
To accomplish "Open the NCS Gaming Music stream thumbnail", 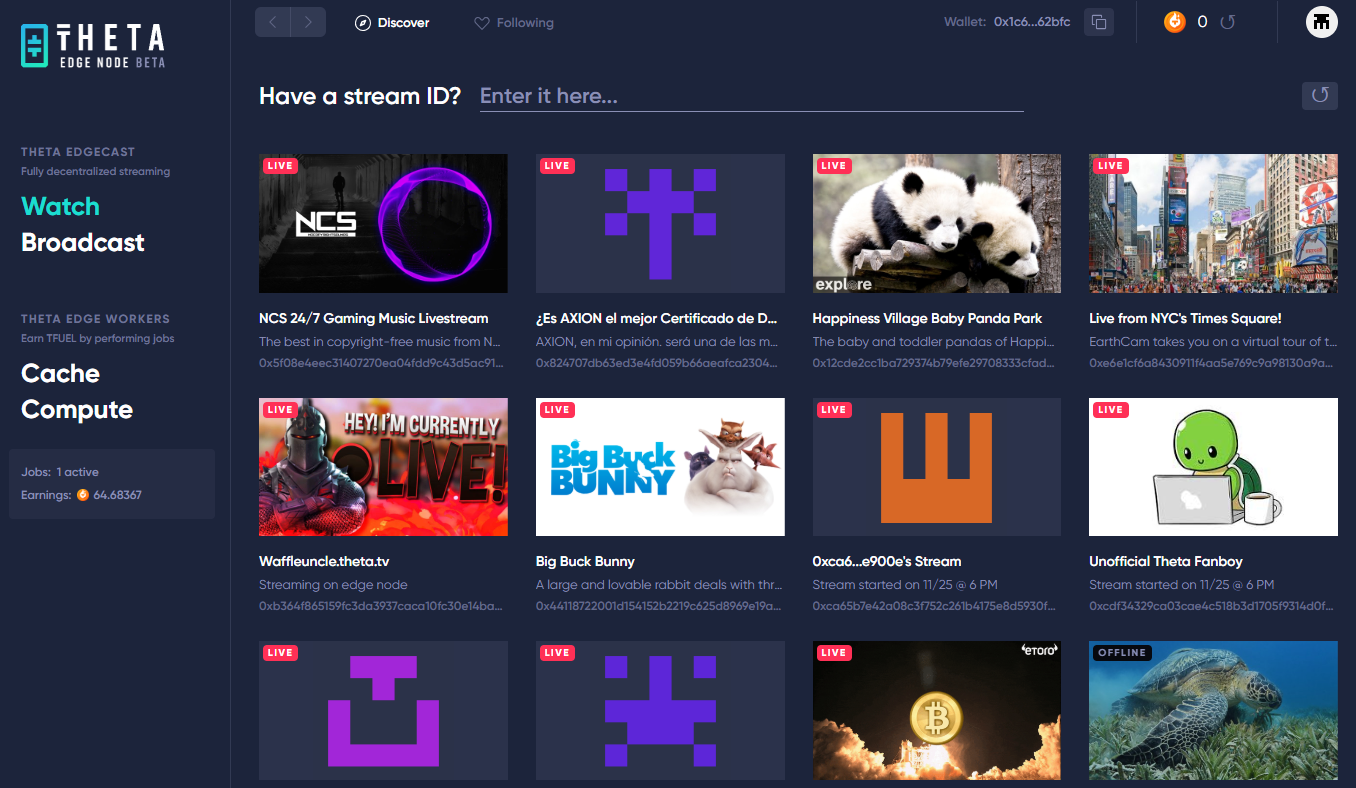I will click(x=383, y=223).
